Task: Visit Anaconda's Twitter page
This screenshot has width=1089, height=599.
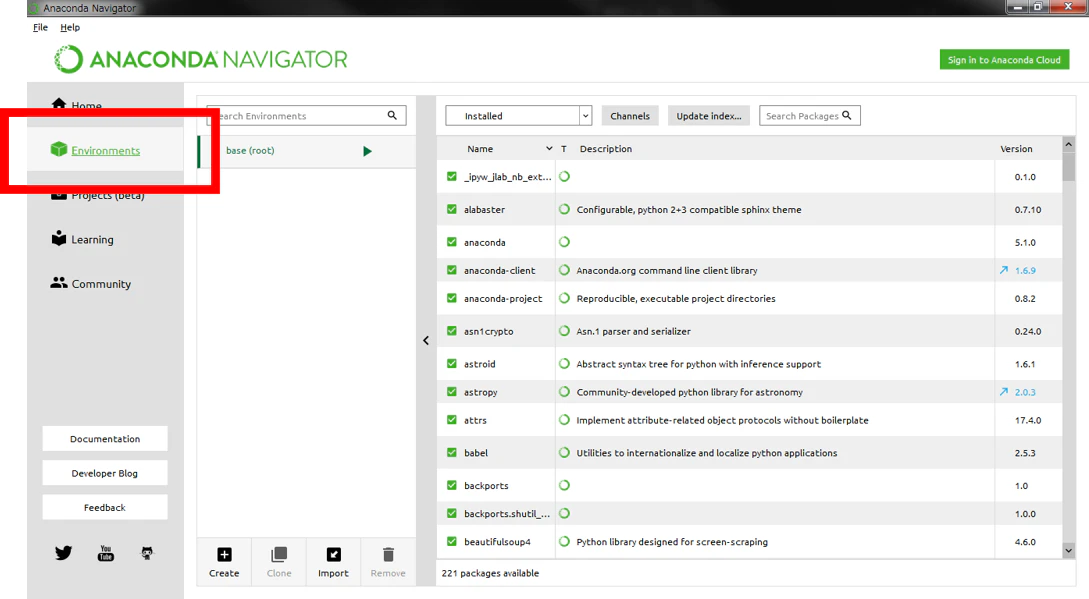Action: coord(63,553)
